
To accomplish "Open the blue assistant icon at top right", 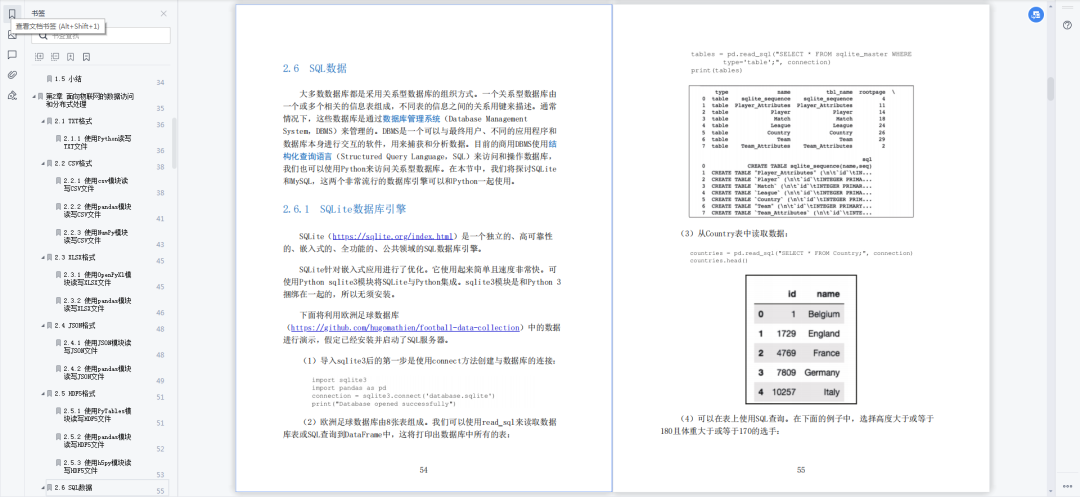I will pyautogui.click(x=1035, y=14).
